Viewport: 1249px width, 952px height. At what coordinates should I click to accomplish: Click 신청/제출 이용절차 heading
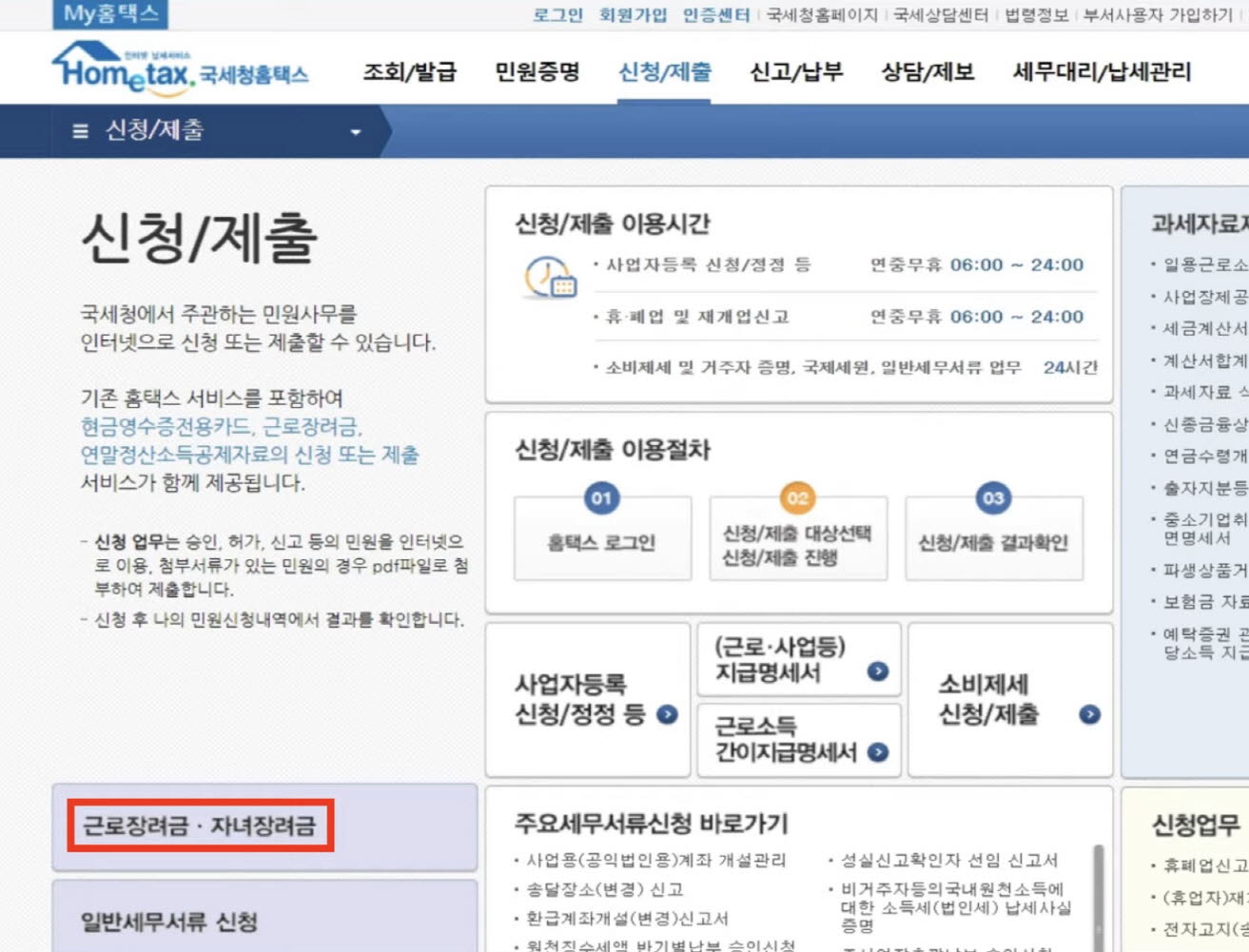click(613, 450)
